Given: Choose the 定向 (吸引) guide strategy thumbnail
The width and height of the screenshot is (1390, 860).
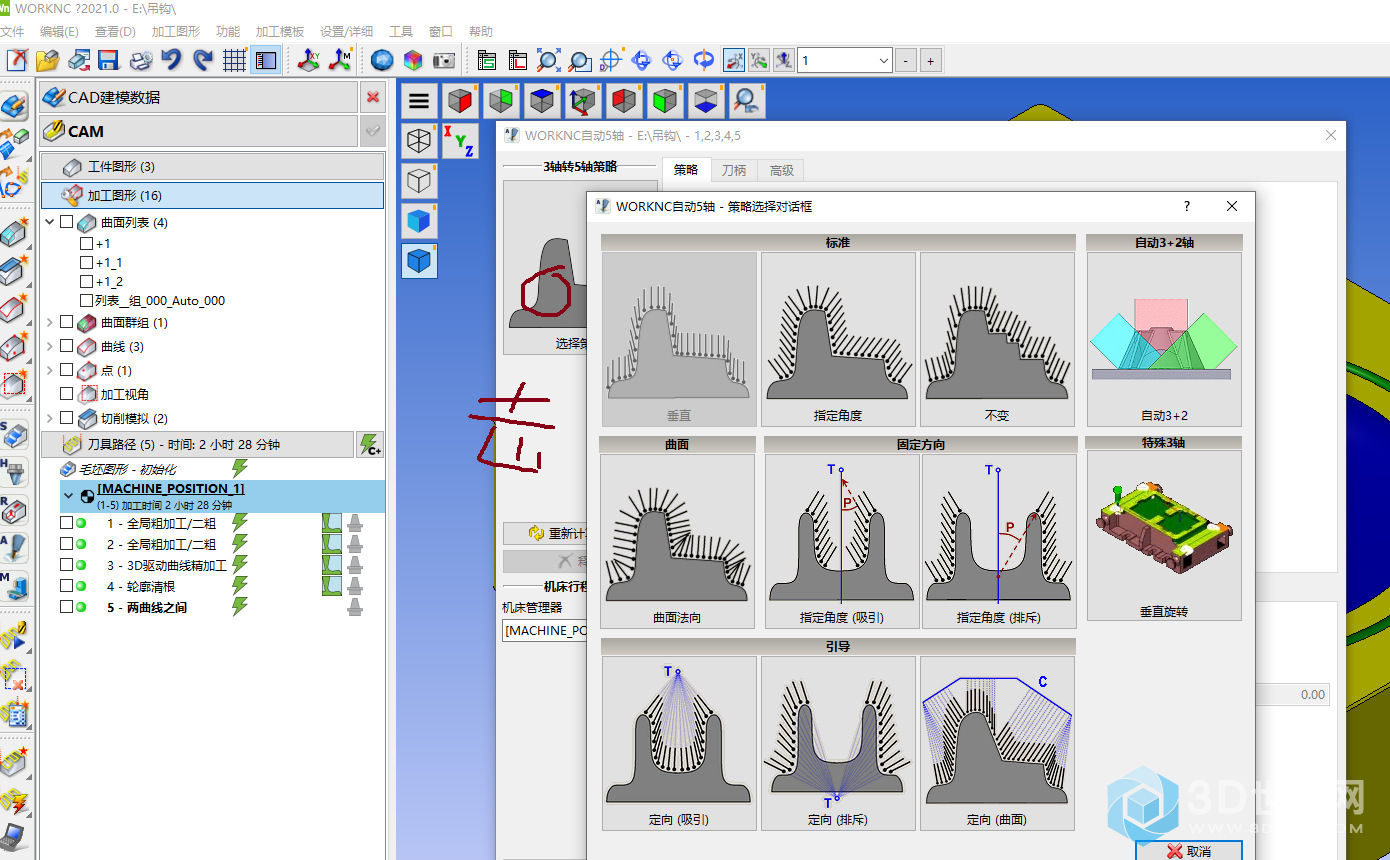Looking at the screenshot, I should point(679,743).
